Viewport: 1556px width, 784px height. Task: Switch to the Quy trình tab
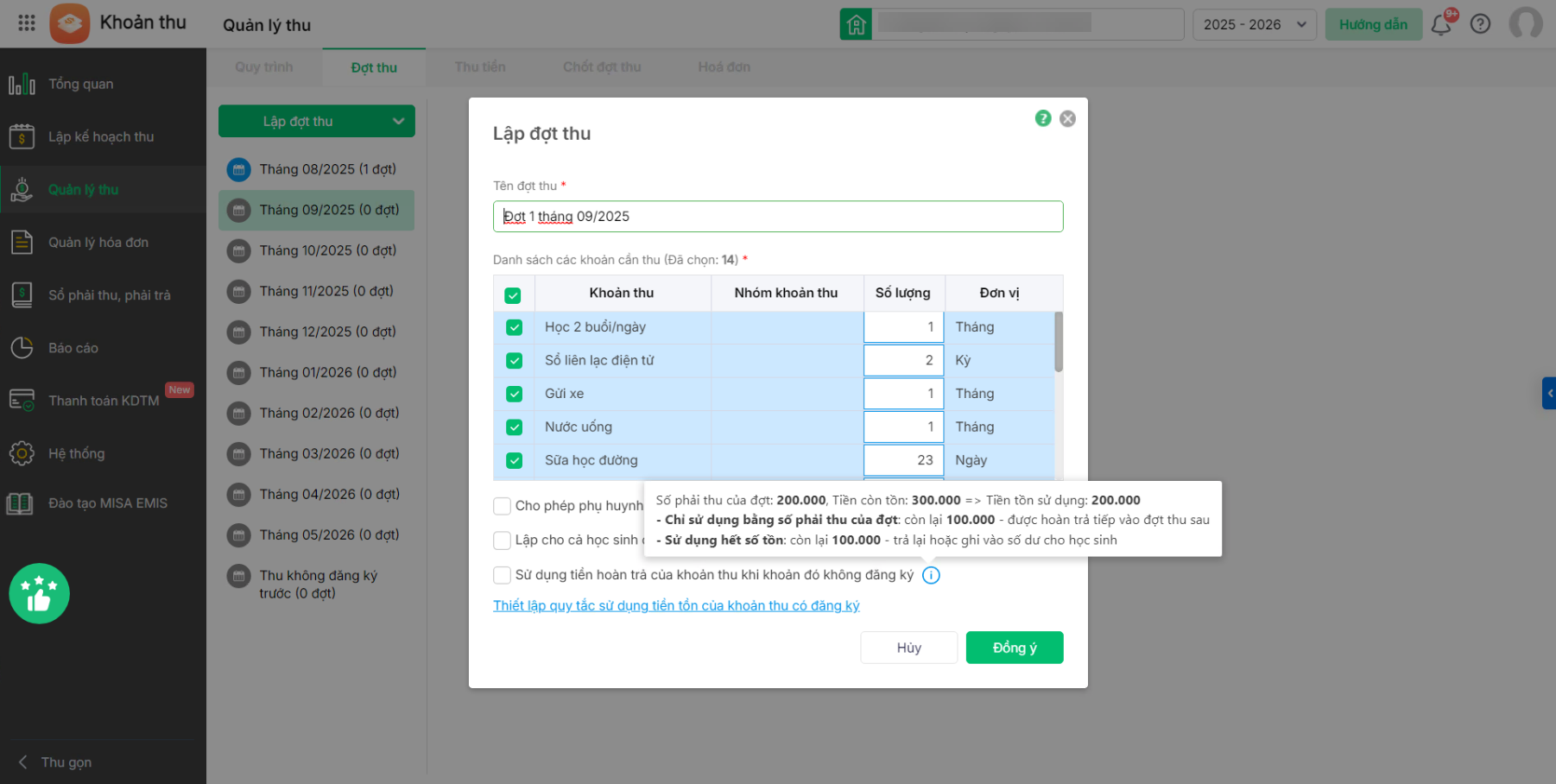point(264,67)
